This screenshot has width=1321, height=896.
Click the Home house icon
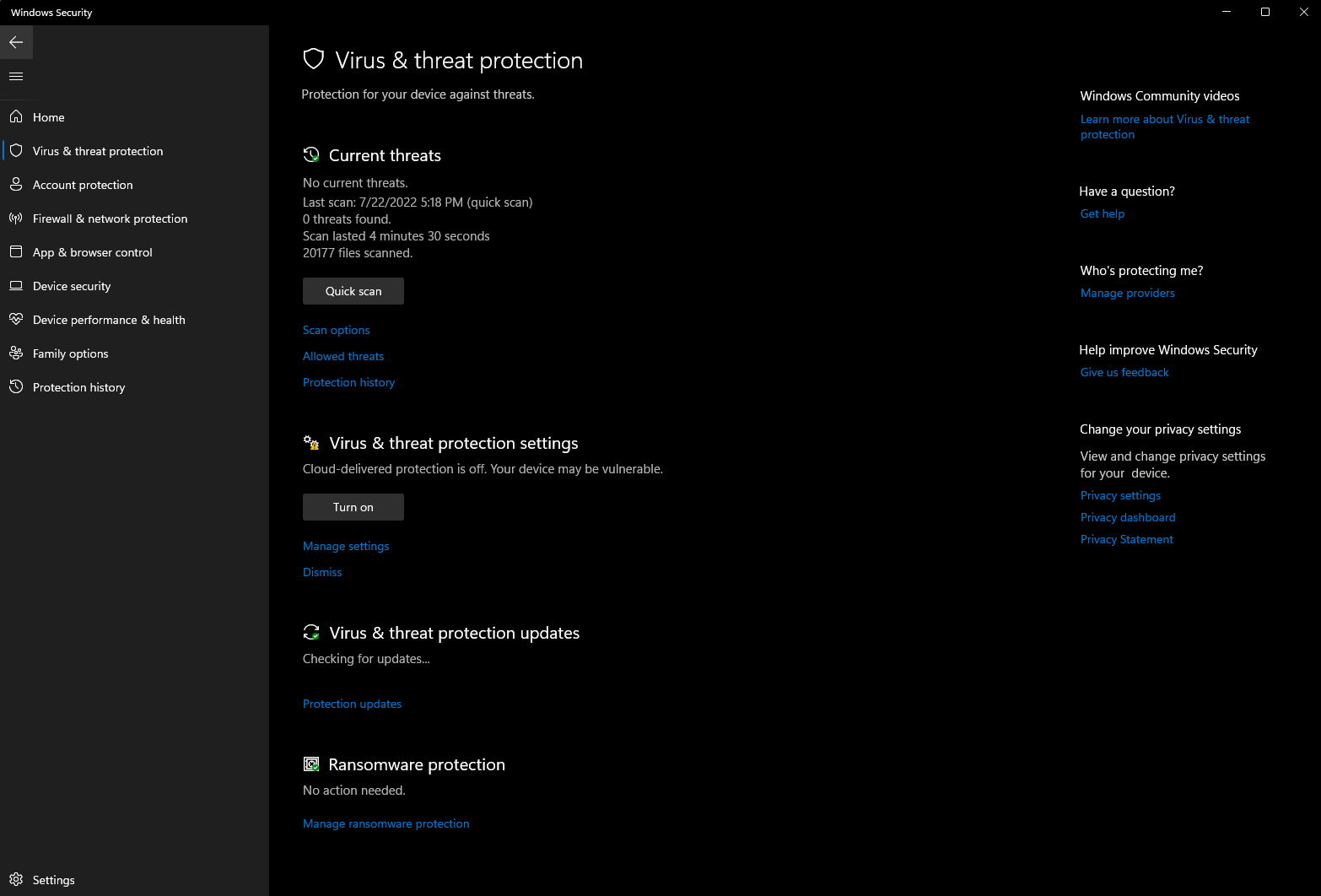pos(16,116)
